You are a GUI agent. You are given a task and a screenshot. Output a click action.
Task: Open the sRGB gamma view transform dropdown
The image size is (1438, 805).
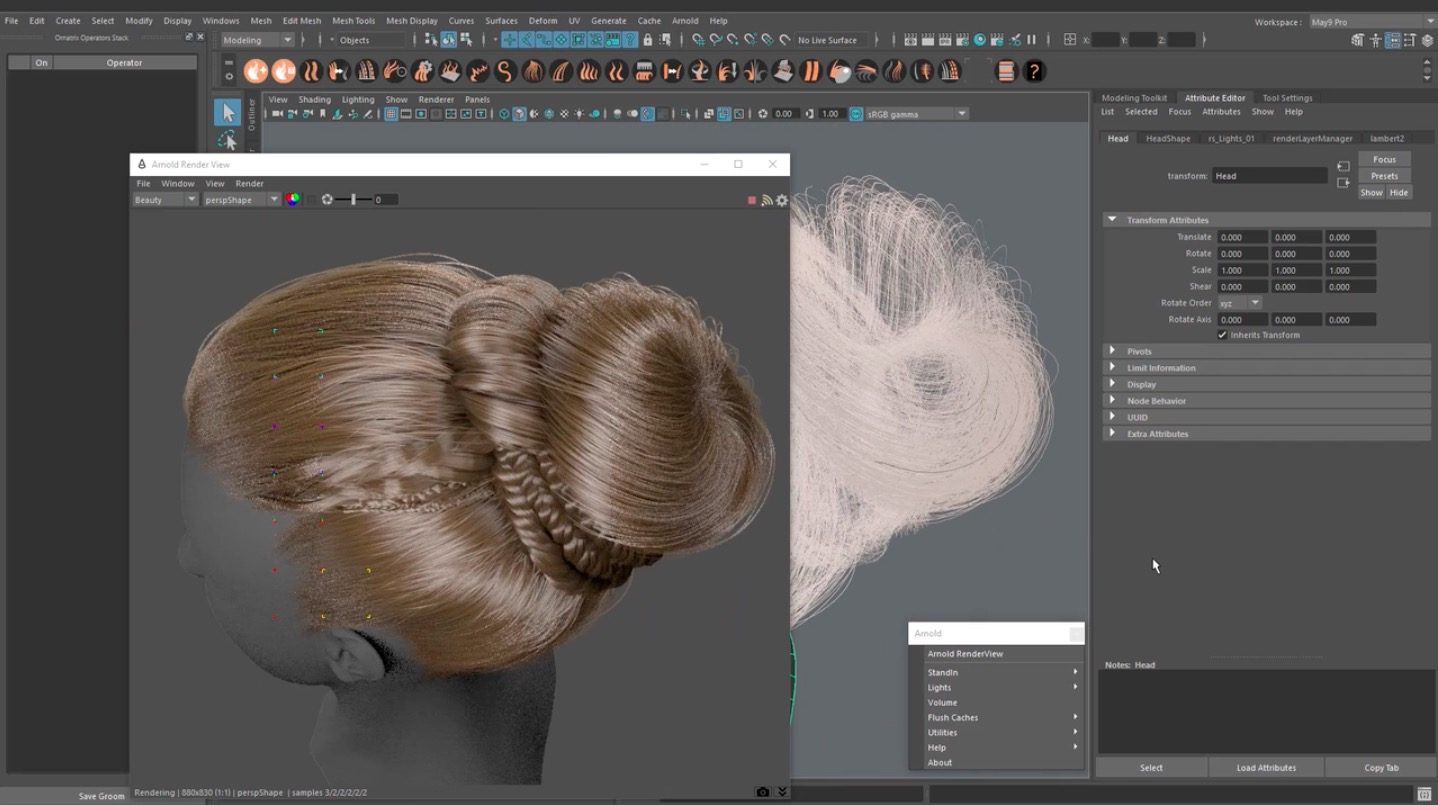coord(917,114)
